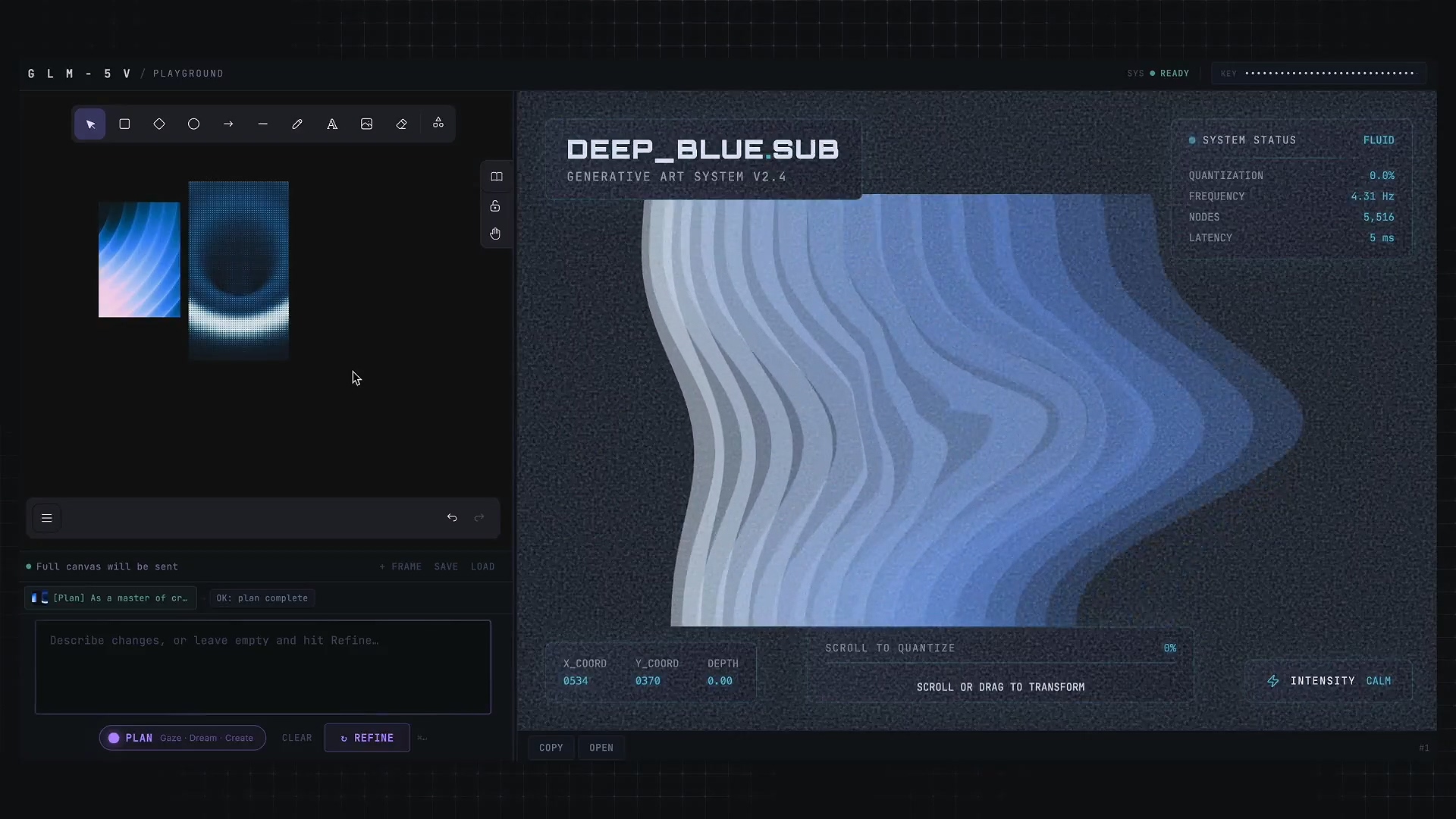Click the describe changes text field

[x=262, y=667]
